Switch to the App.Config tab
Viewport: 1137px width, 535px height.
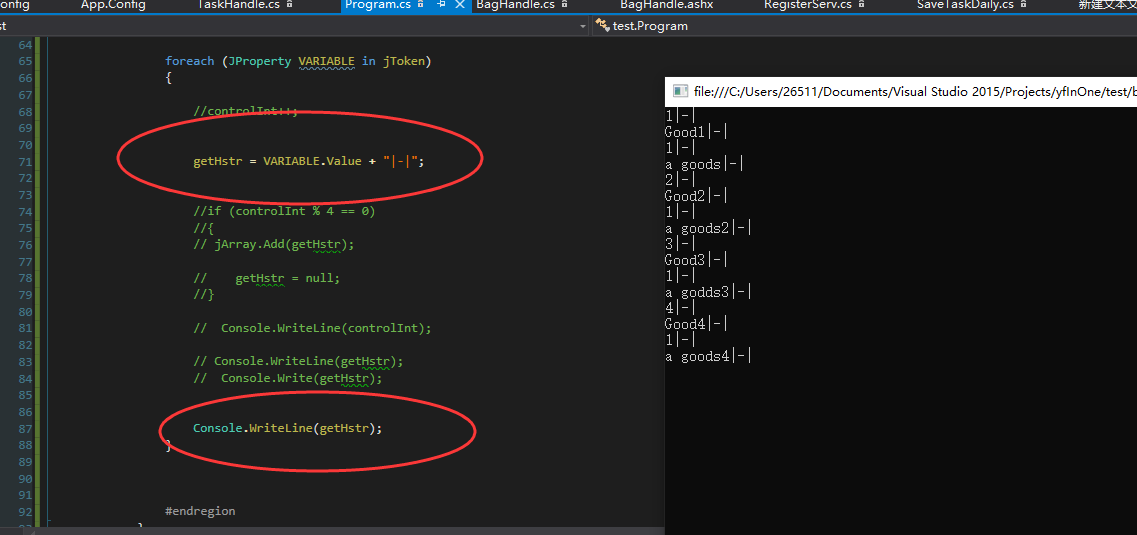[113, 5]
